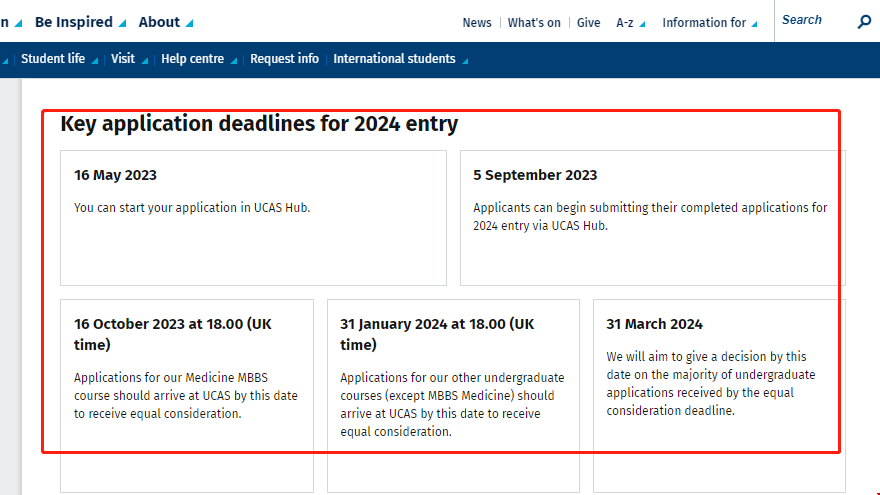Screen dimensions: 880x495
Task: Click the search magnifier icon
Action: click(x=865, y=22)
